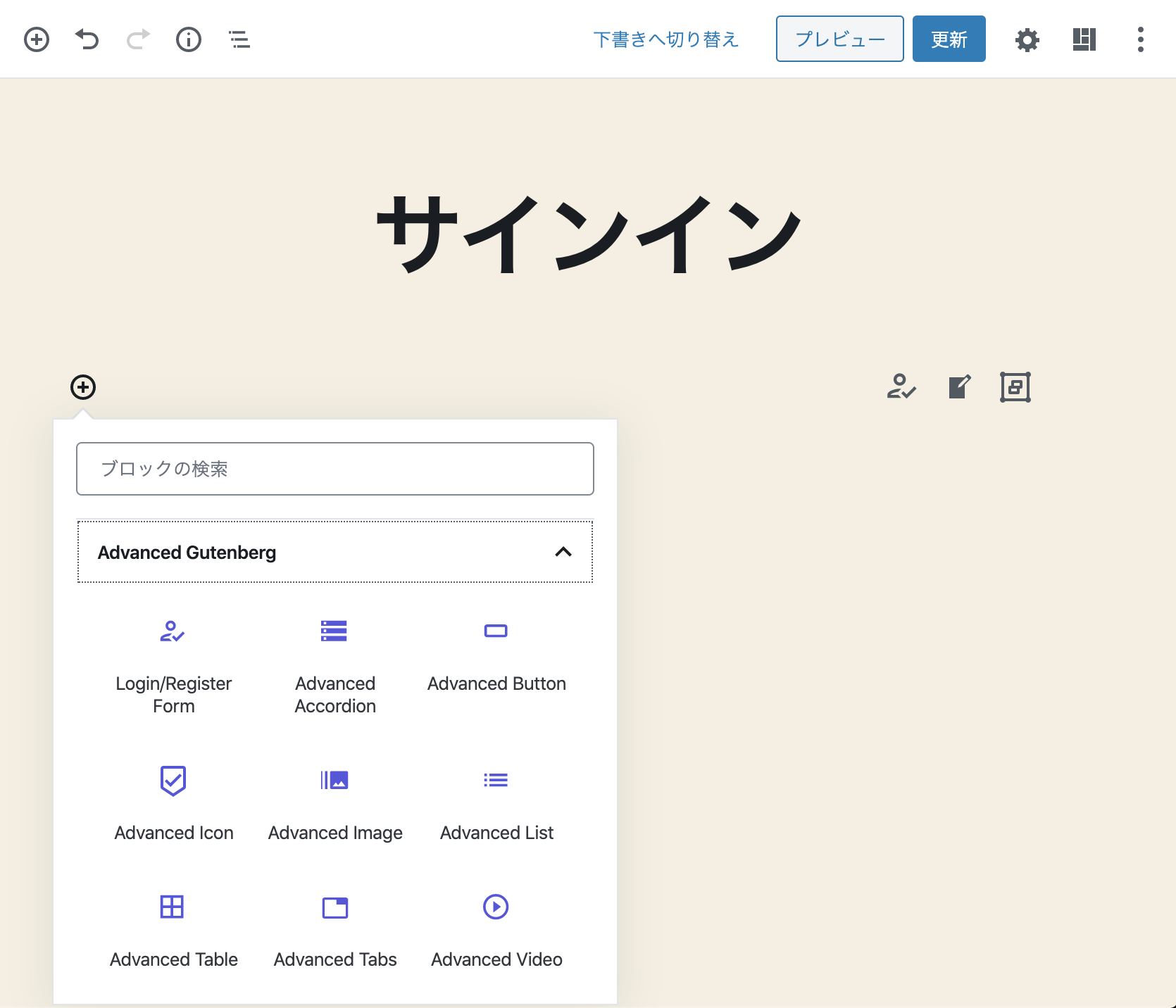Switch the post to draft
Screen dimensions: 1176x1008
tap(666, 39)
